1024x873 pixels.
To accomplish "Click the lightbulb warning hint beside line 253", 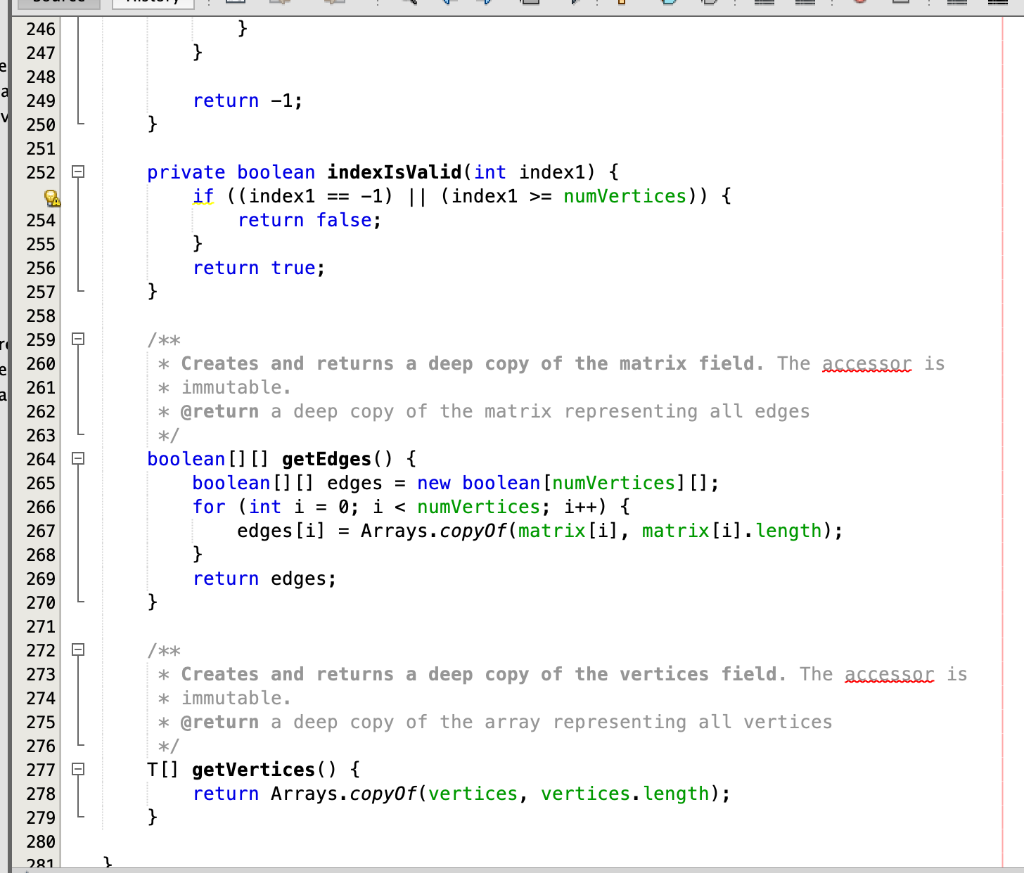I will [53, 198].
